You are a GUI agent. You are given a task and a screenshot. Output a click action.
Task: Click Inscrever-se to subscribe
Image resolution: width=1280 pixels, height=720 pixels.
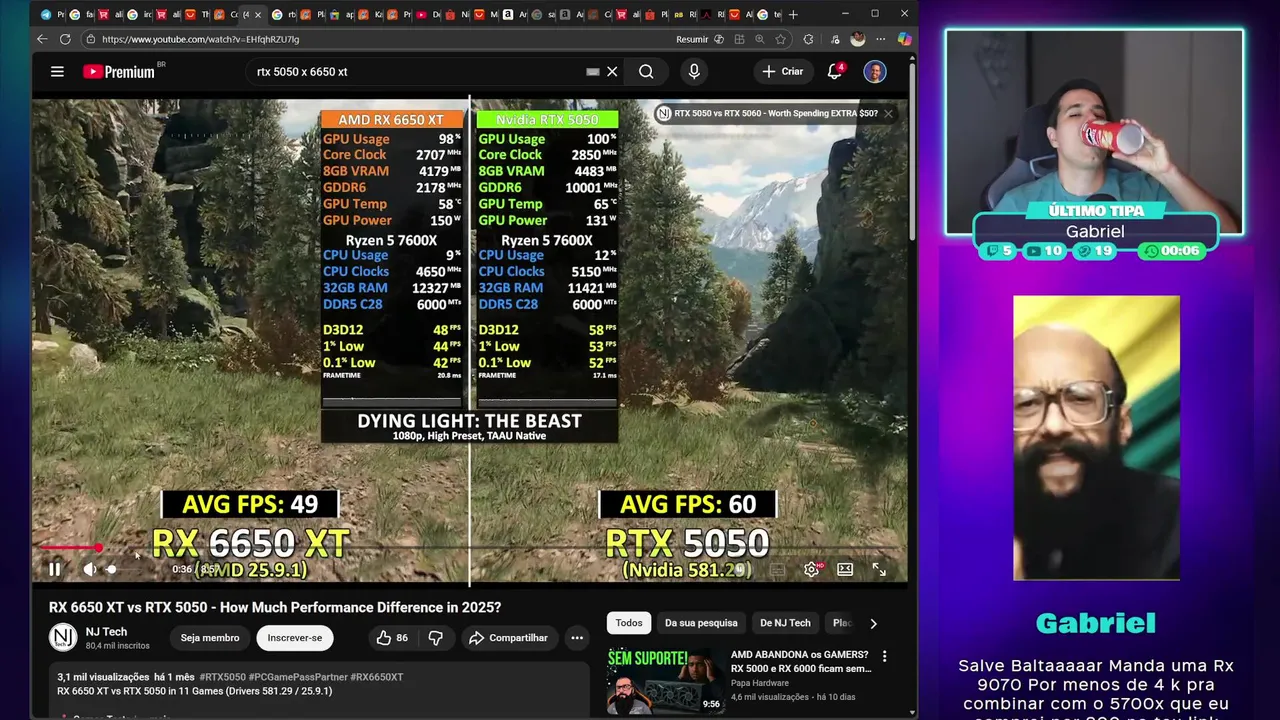[295, 638]
